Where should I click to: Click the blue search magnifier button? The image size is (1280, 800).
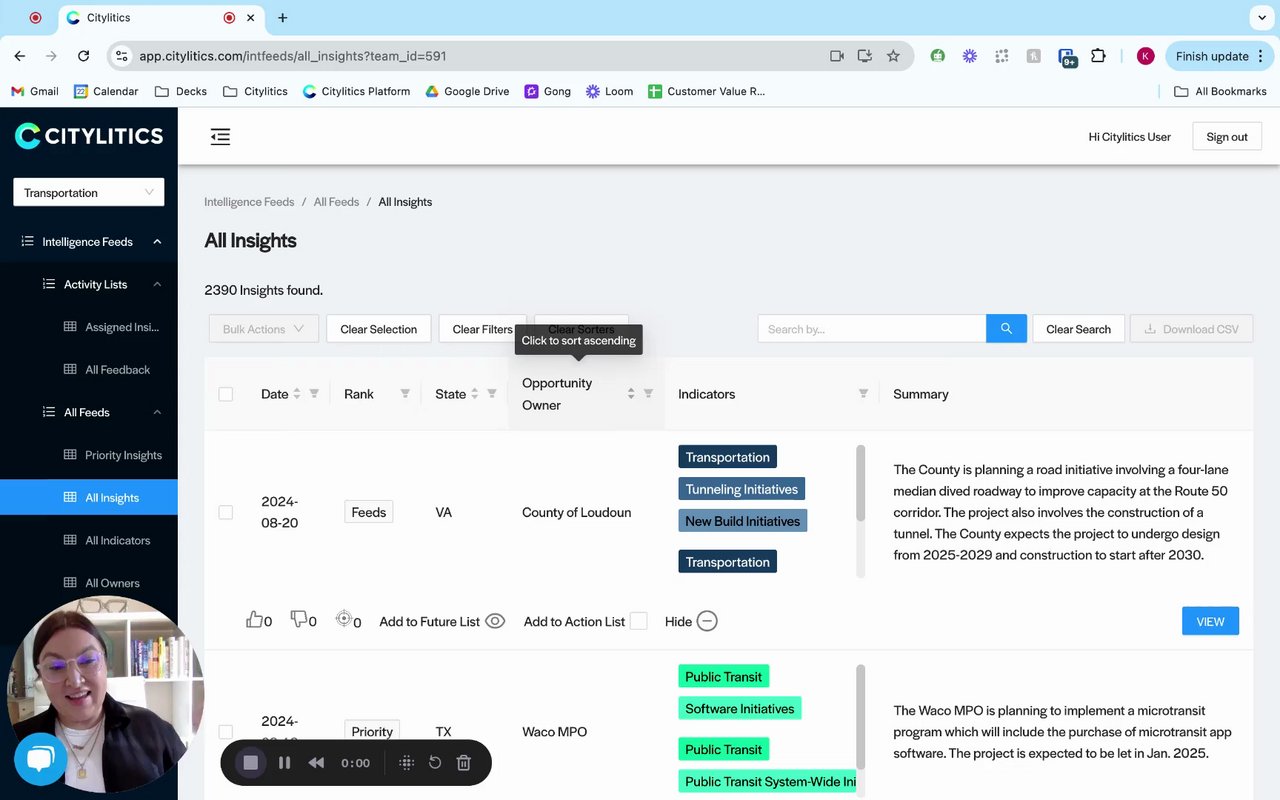pyautogui.click(x=1006, y=329)
